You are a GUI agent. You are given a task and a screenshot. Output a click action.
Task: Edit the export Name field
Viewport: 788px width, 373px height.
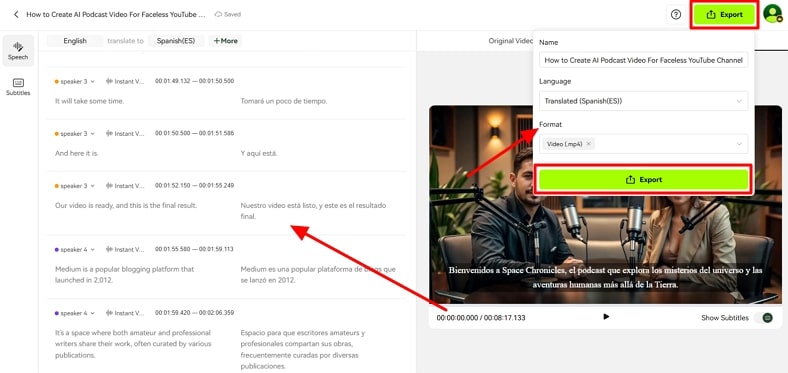pos(643,60)
